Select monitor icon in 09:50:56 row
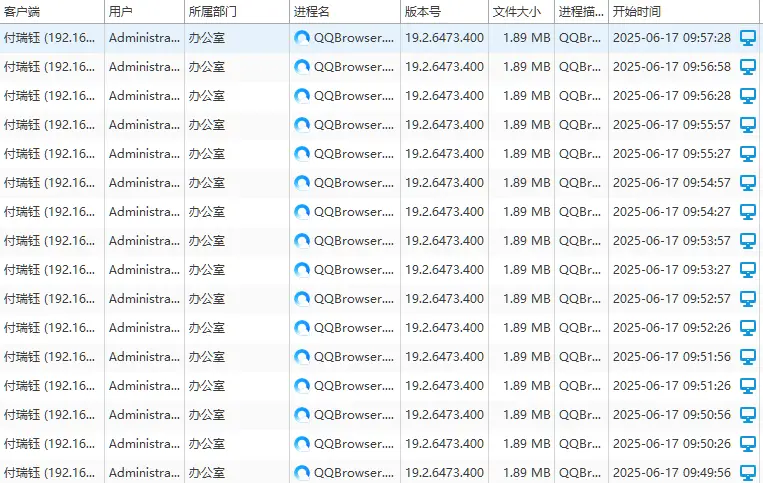 point(747,415)
